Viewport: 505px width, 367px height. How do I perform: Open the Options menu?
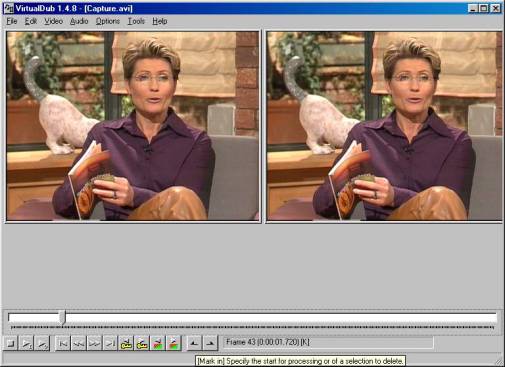[x=108, y=21]
